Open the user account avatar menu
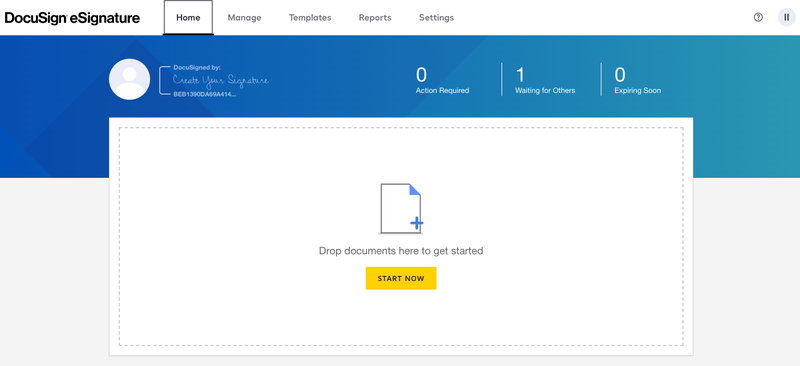This screenshot has width=800, height=366. click(x=786, y=17)
